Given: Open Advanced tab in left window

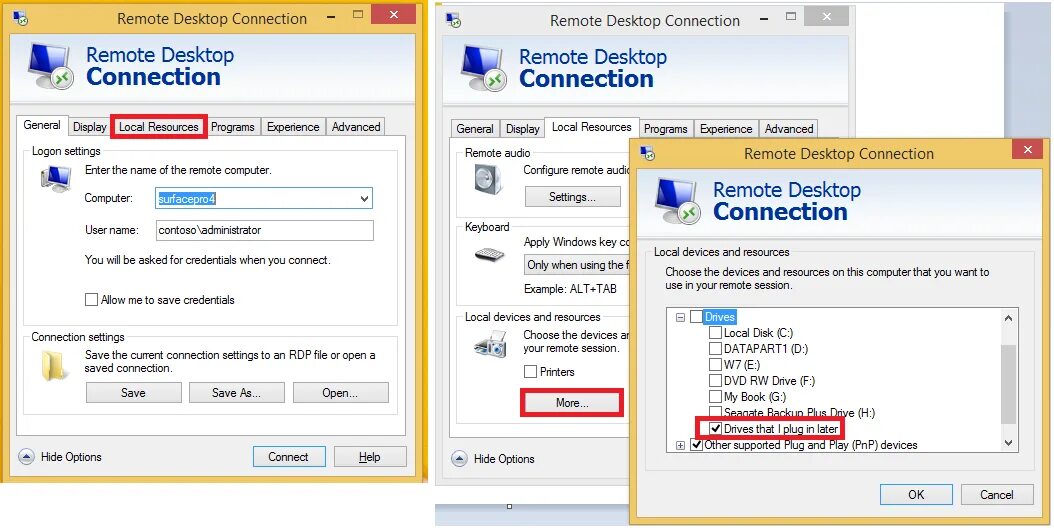Looking at the screenshot, I should pos(356,126).
